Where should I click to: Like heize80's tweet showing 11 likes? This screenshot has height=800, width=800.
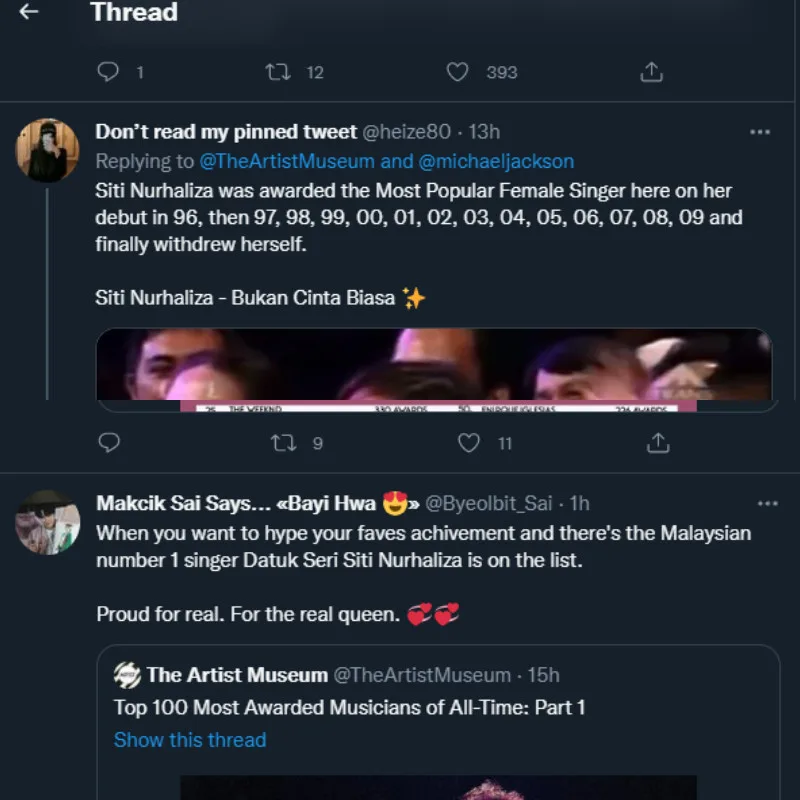468,442
